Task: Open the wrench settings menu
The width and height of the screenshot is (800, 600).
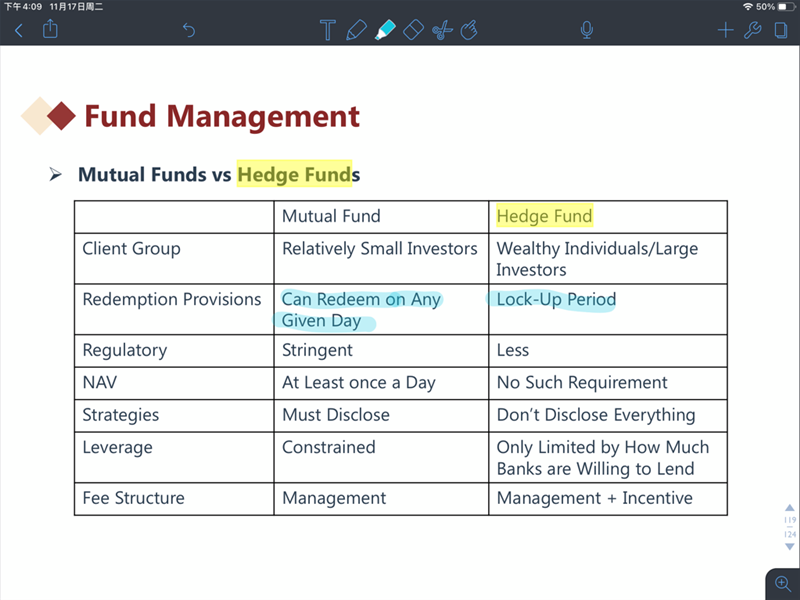Action: [x=753, y=30]
